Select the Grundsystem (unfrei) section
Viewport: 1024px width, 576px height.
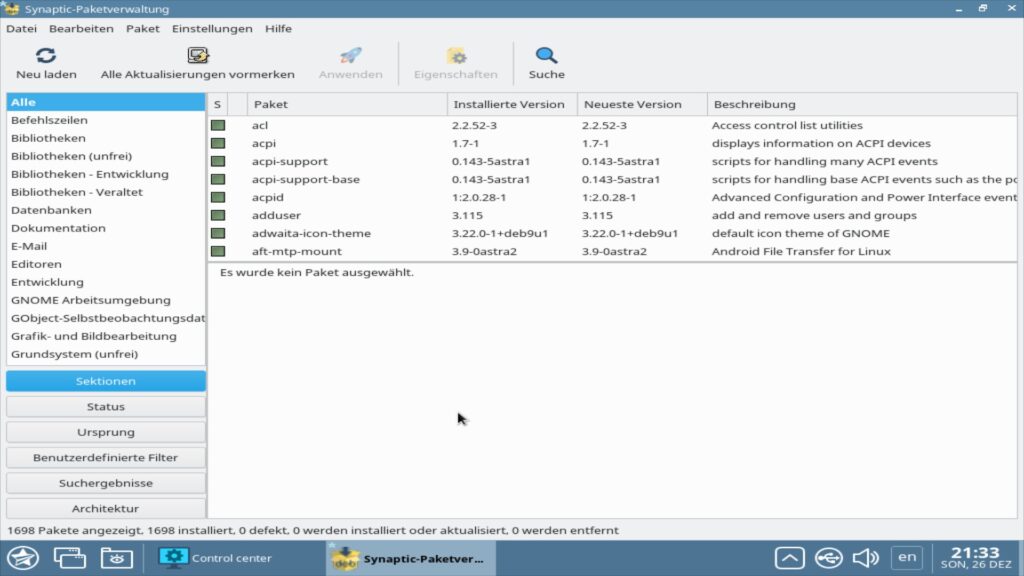click(106, 354)
